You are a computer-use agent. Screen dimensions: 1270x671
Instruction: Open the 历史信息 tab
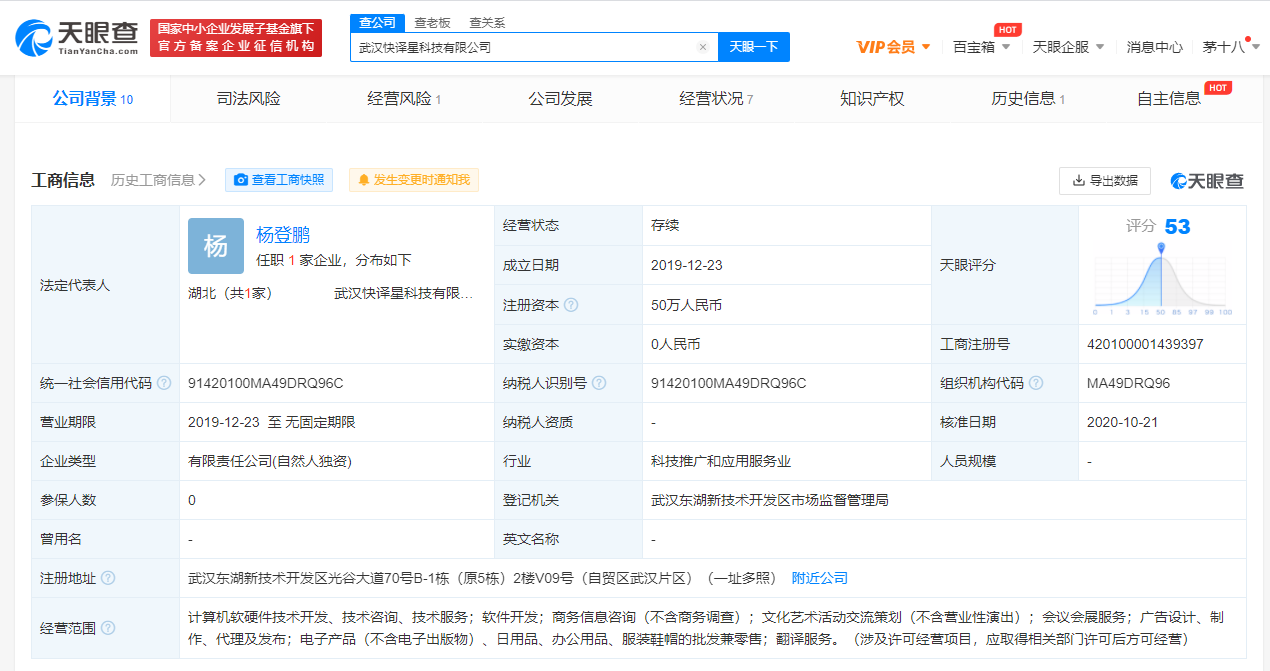pos(1028,98)
